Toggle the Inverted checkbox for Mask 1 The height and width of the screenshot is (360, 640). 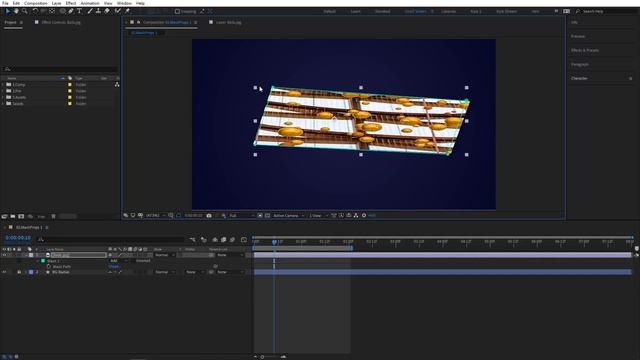coord(132,260)
